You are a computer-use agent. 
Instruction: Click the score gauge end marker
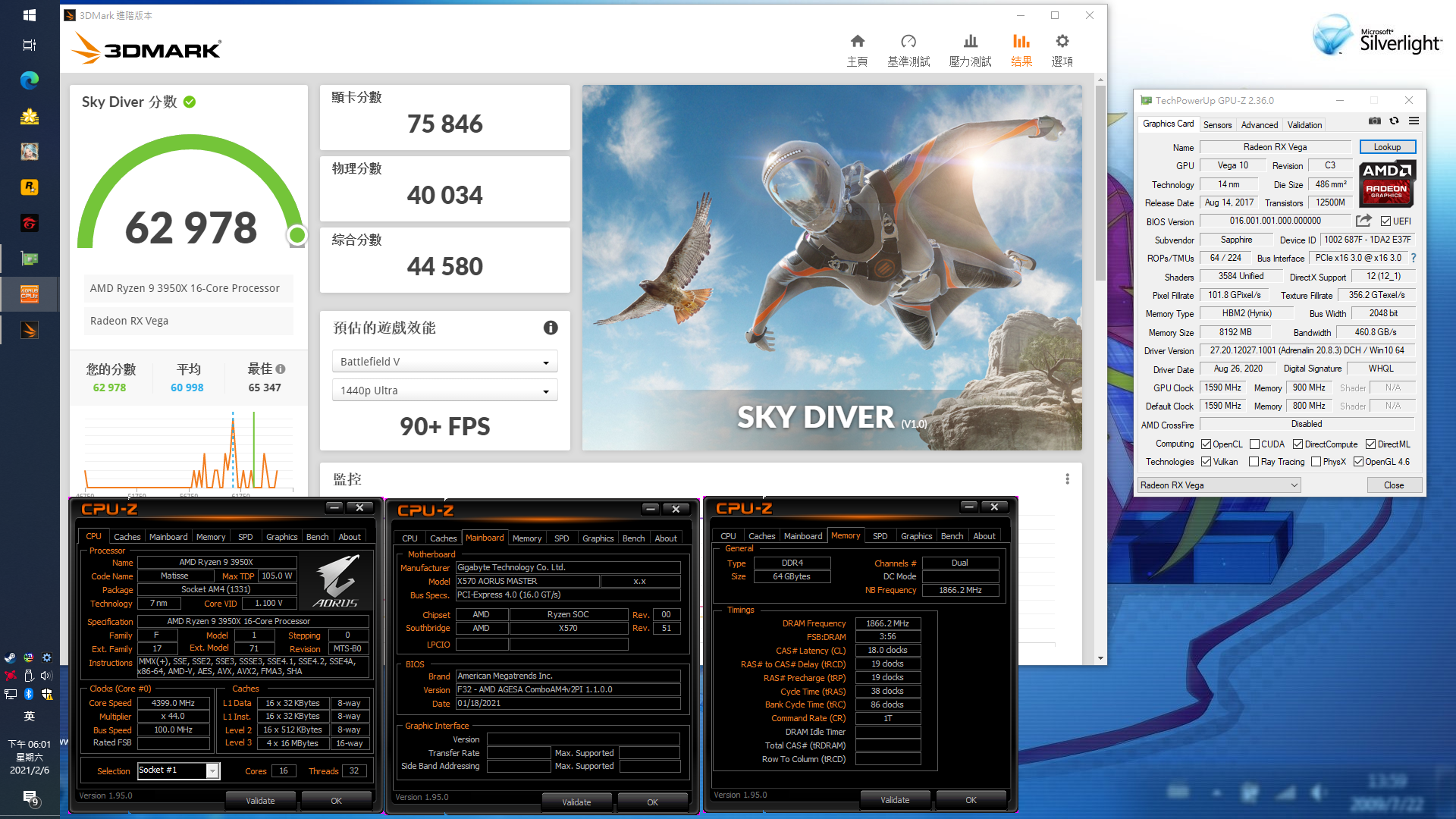point(297,236)
